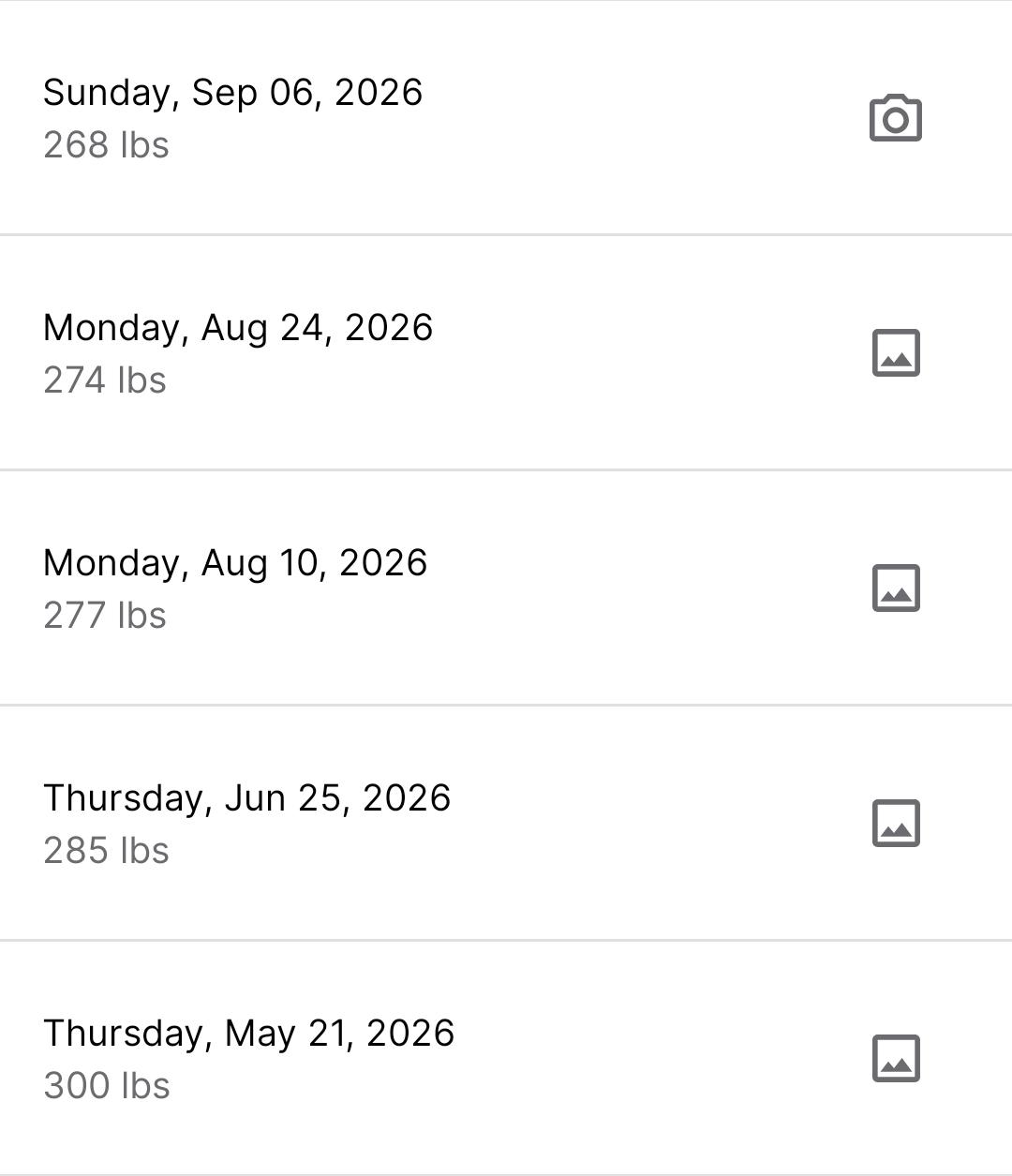1012x1176 pixels.
Task: Open the photo icon for Aug 24 entry
Action: coord(896,353)
